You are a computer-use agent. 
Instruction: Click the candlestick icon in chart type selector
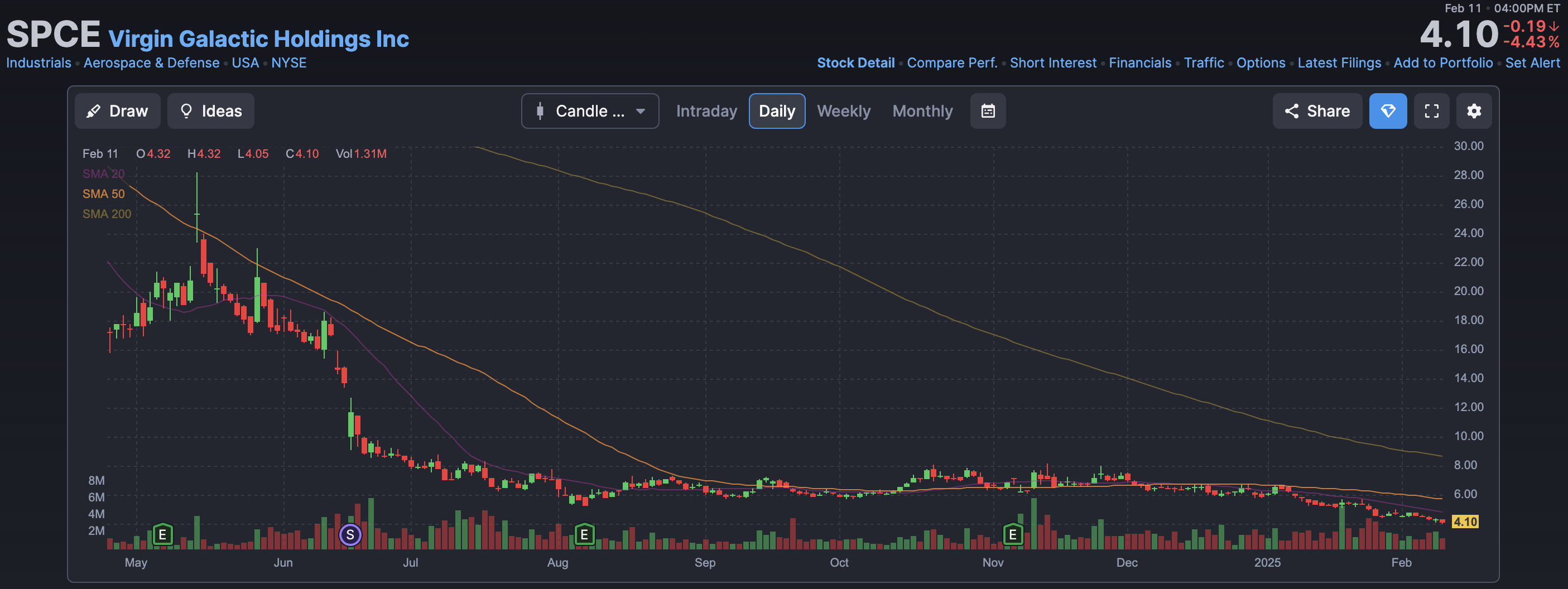pos(540,111)
